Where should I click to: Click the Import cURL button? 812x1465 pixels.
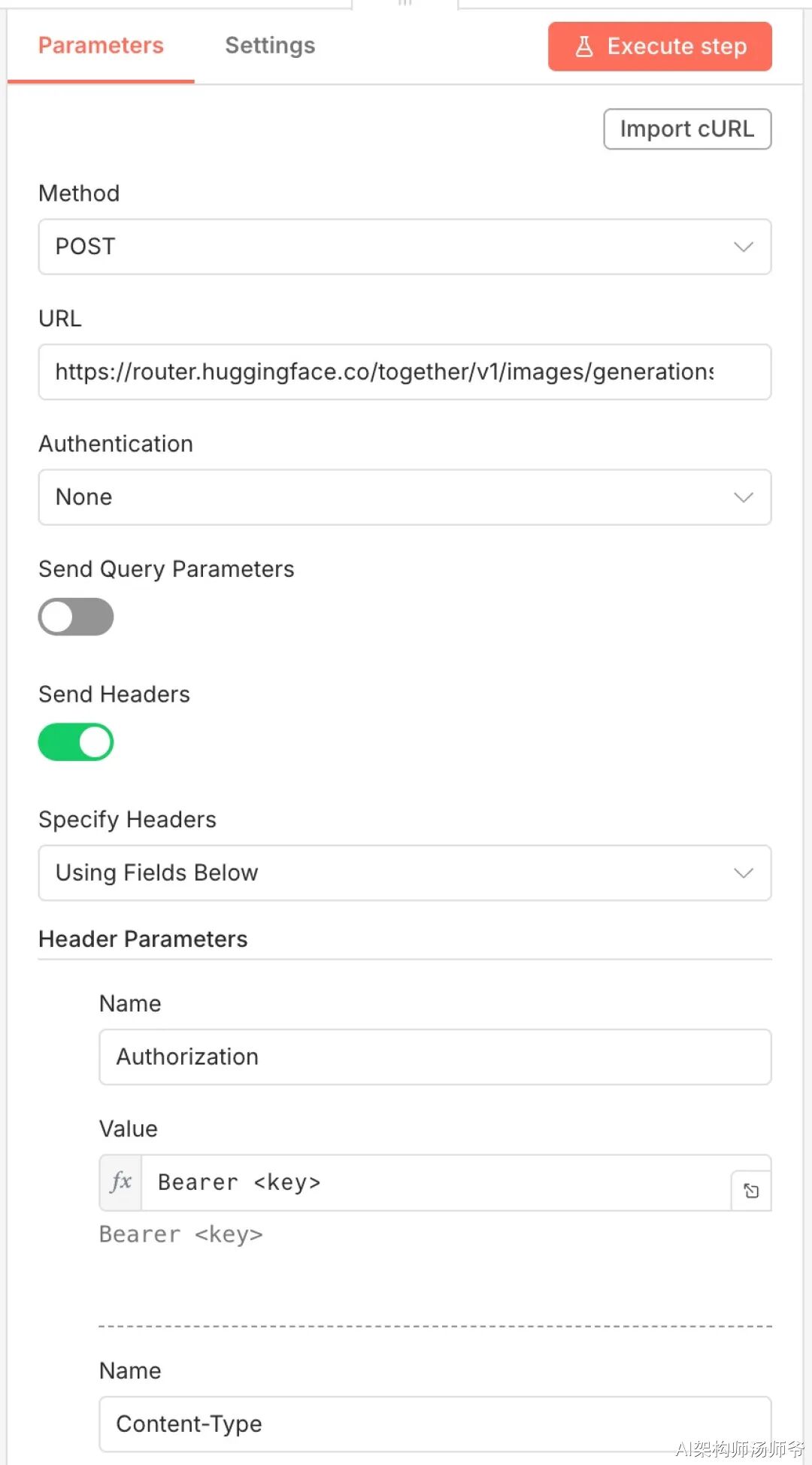(686, 129)
